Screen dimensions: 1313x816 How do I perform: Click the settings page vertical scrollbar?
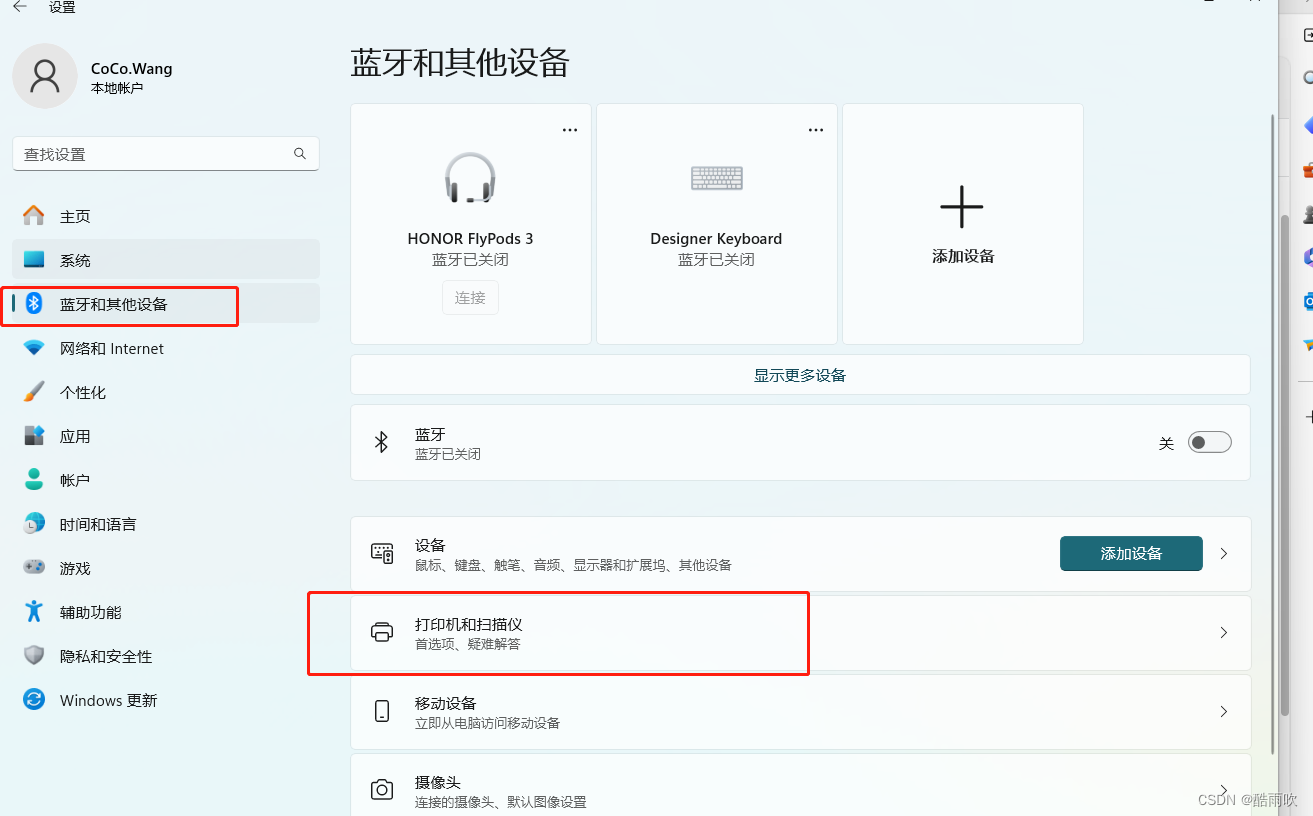[x=1272, y=435]
